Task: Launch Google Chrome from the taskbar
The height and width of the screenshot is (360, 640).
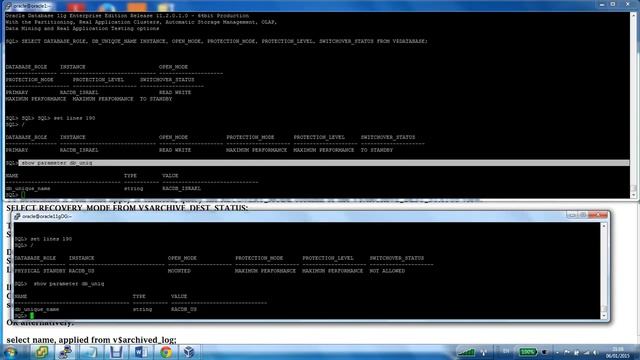Action: click(x=166, y=352)
